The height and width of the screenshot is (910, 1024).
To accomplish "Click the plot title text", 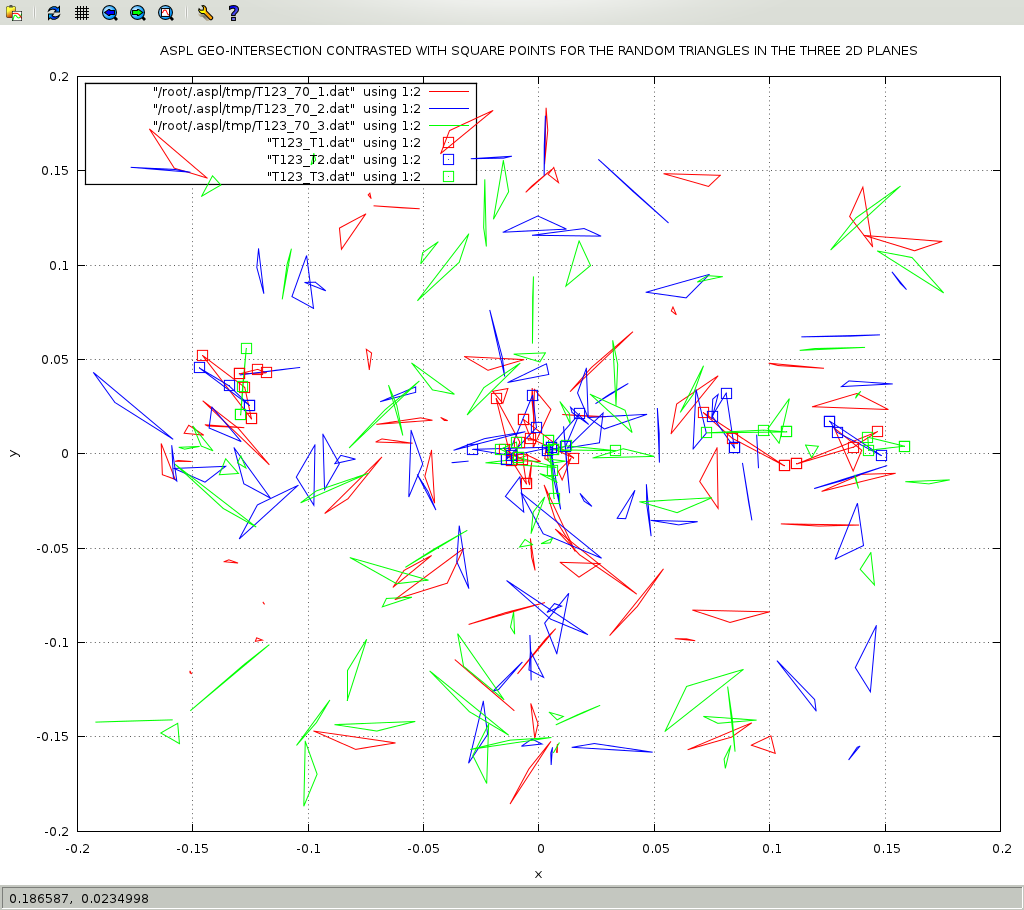I will coord(539,50).
